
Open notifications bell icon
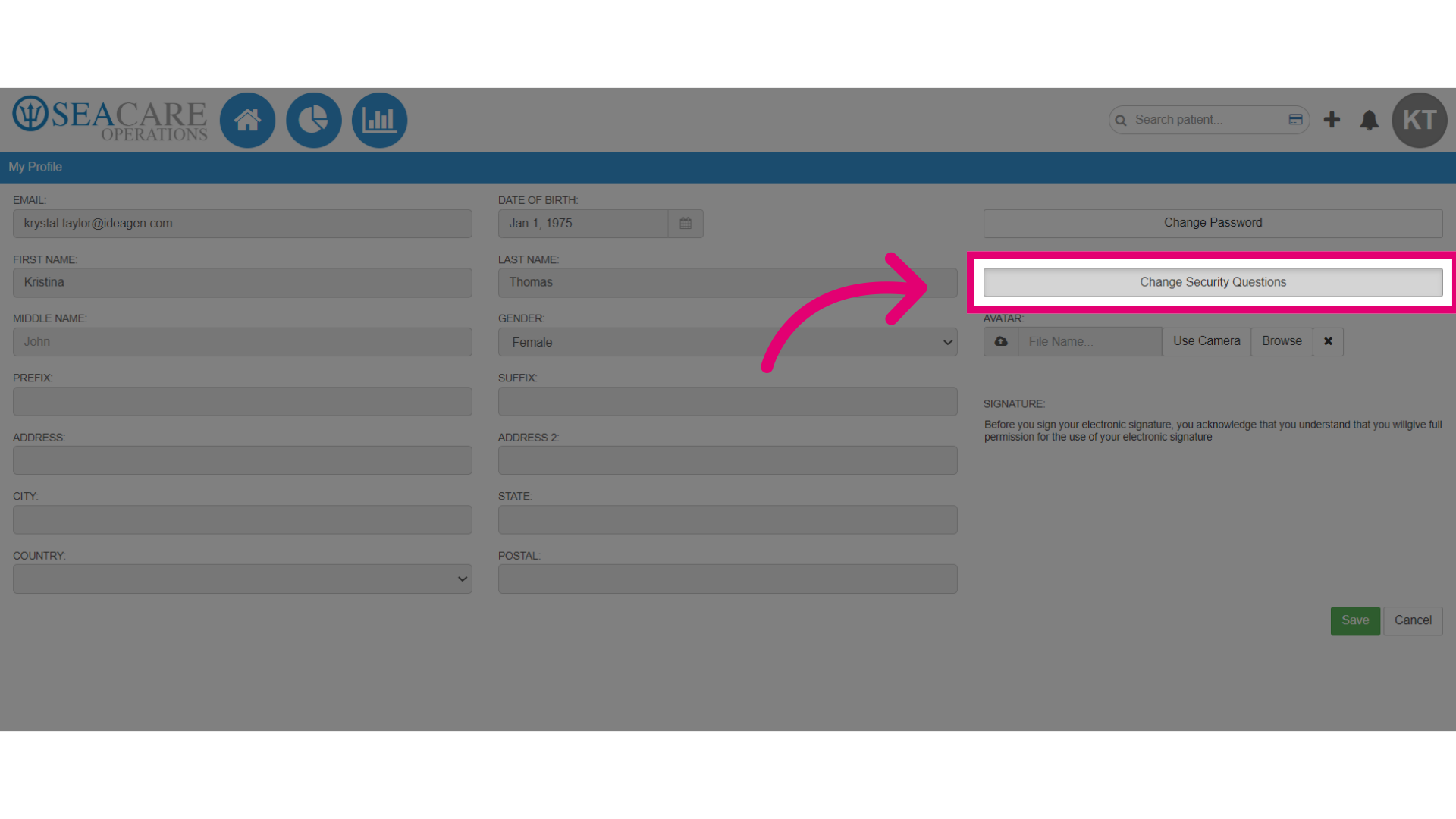[x=1369, y=120]
